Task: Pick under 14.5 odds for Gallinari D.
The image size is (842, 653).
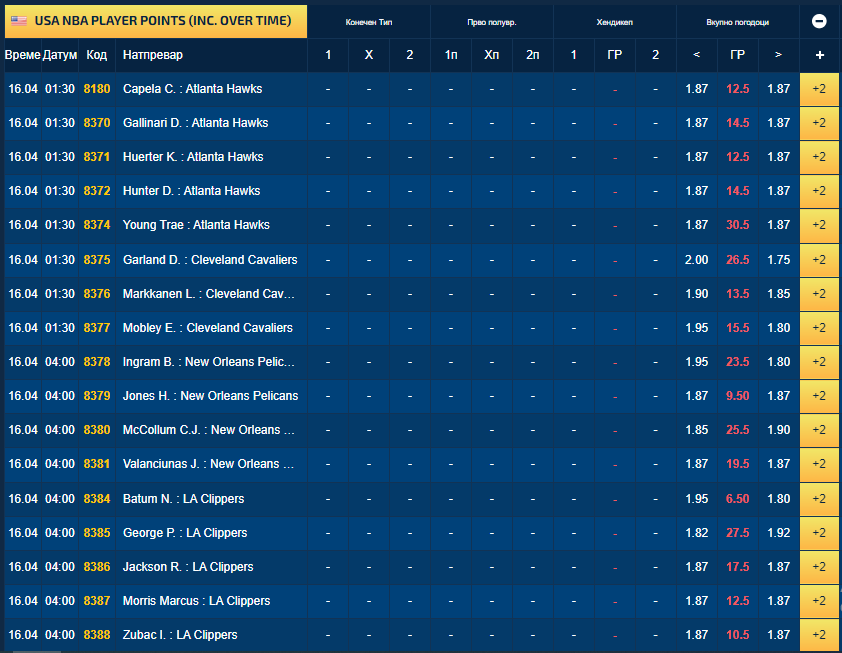Action: [x=696, y=123]
